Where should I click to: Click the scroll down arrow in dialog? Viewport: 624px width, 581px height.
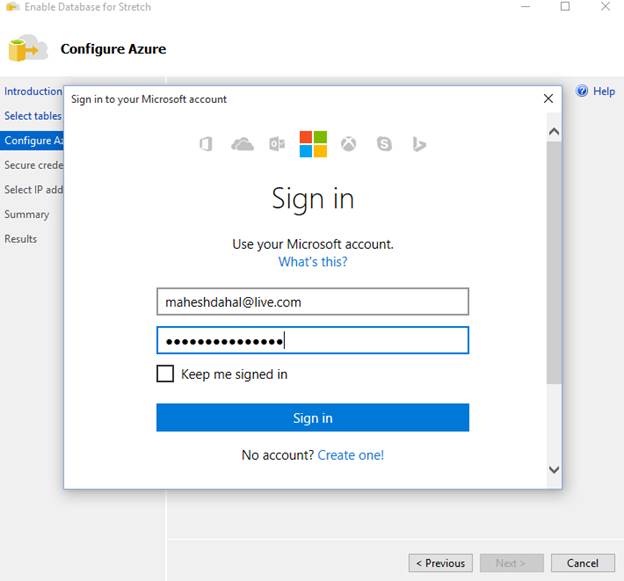[x=554, y=470]
